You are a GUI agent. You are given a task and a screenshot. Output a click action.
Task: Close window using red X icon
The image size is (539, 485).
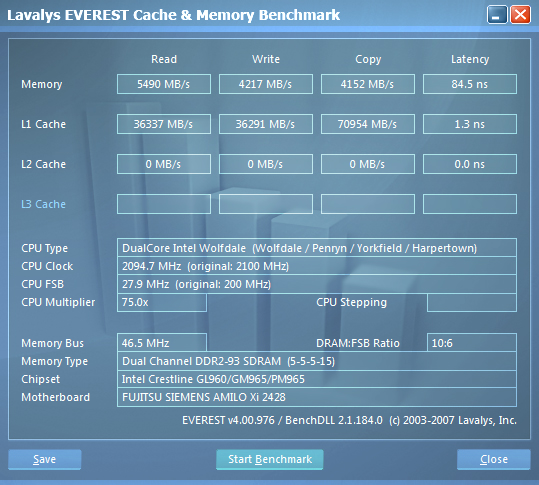tap(520, 15)
